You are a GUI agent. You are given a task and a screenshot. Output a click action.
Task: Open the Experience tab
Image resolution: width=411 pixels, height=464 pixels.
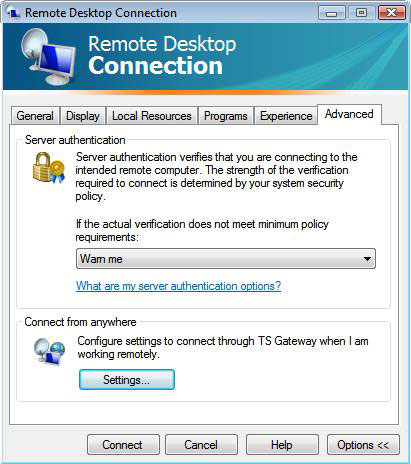286,116
